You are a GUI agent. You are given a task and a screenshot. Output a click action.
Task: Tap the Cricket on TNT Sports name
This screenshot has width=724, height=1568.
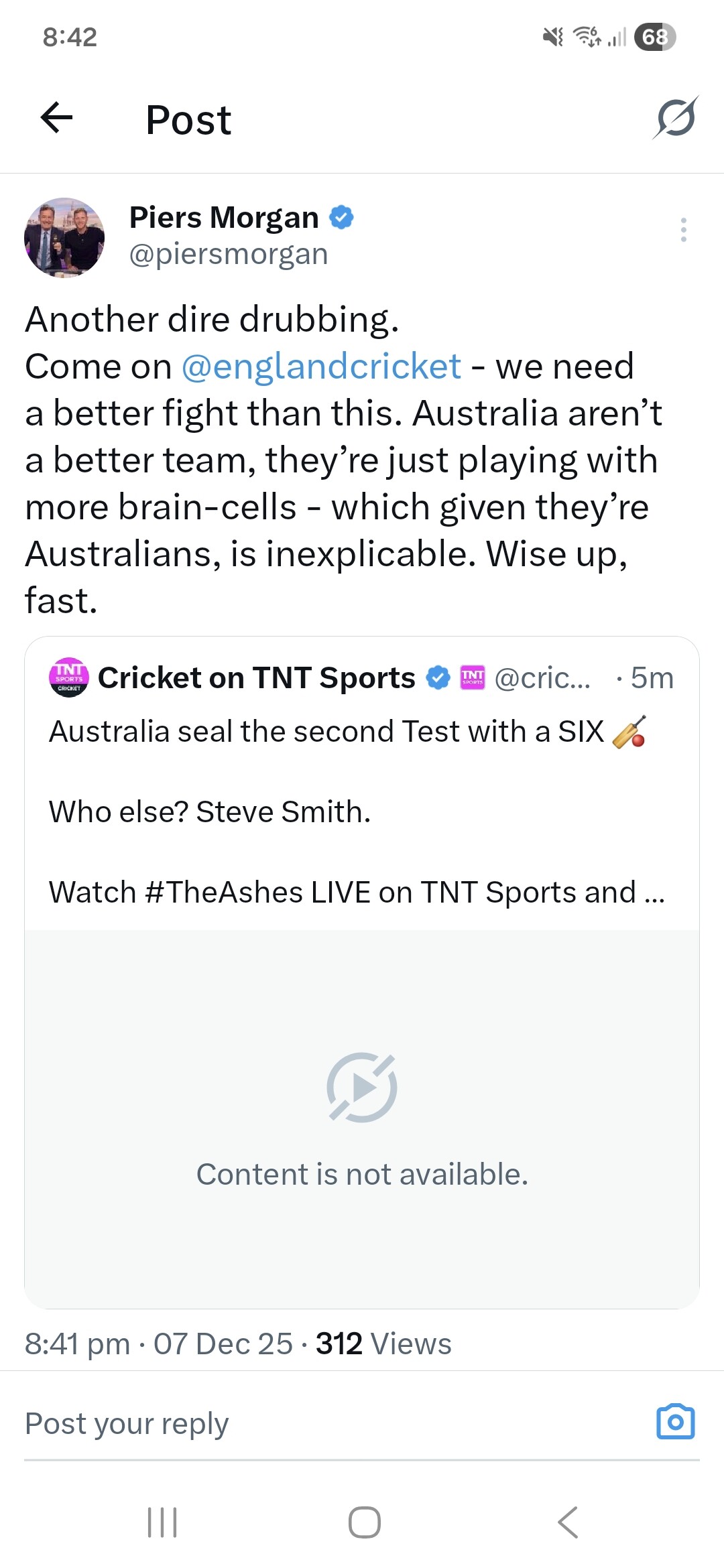point(257,677)
